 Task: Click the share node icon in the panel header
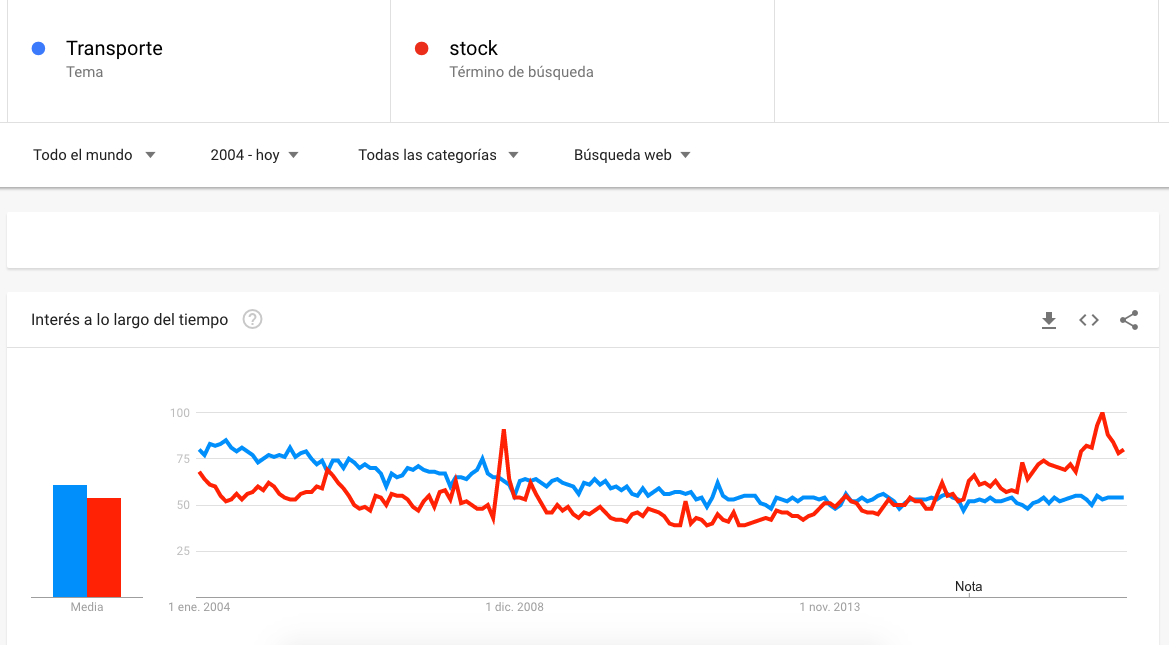(x=1129, y=320)
